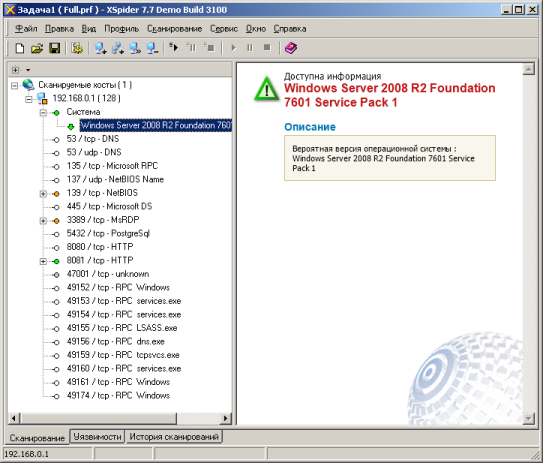Expand the 139 / tcp - NetBIOS node
This screenshot has width=543, height=463.
click(x=43, y=194)
